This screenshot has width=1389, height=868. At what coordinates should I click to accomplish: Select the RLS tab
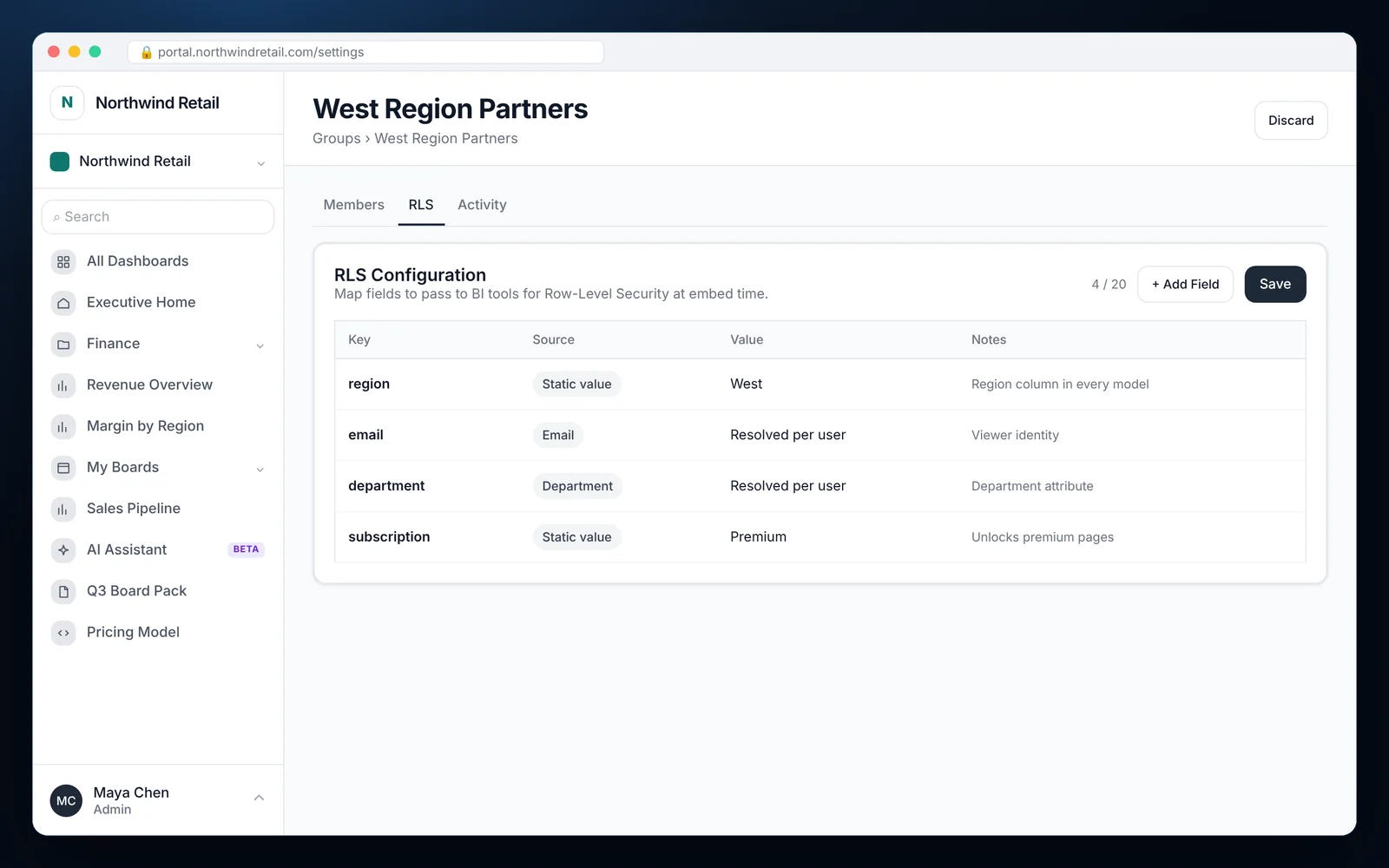421,205
